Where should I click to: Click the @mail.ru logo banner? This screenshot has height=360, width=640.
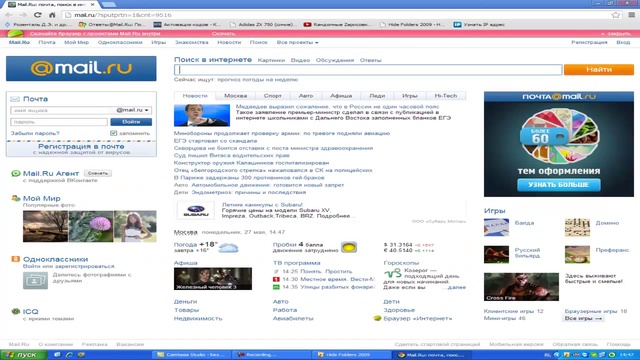click(81, 69)
